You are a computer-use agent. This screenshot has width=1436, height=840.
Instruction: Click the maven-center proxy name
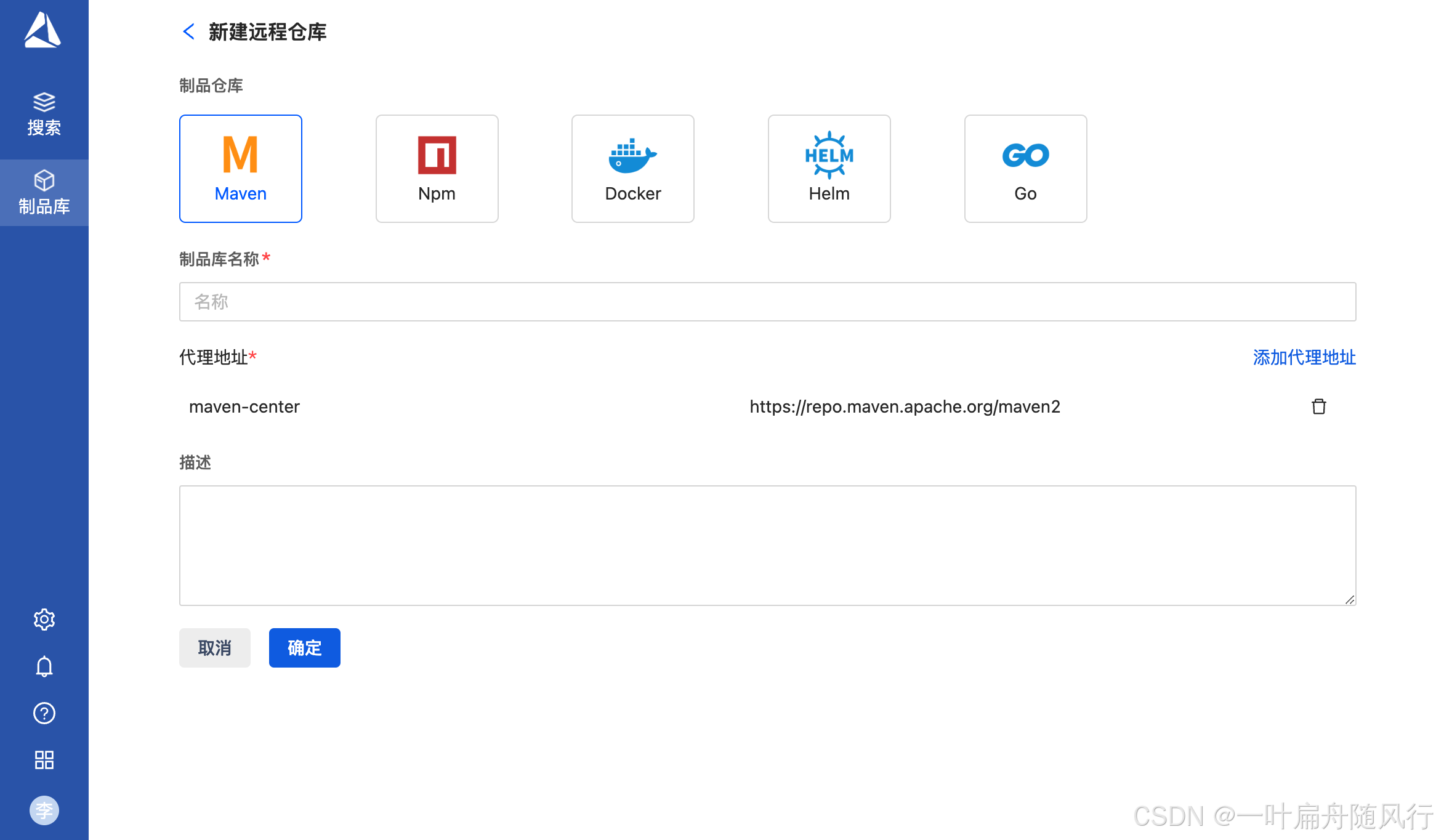click(244, 406)
